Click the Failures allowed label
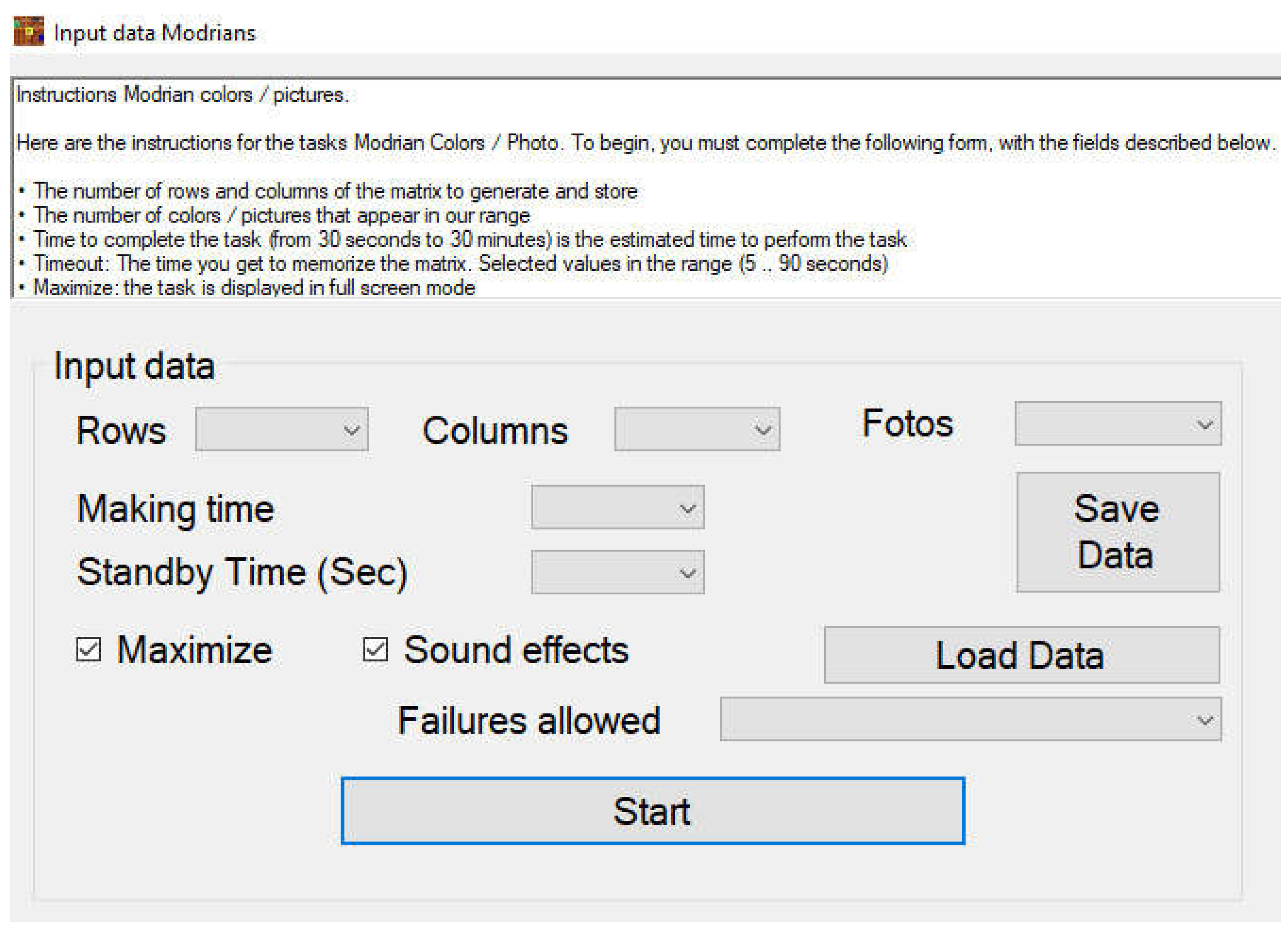Image resolution: width=1288 pixels, height=930 pixels. [529, 721]
